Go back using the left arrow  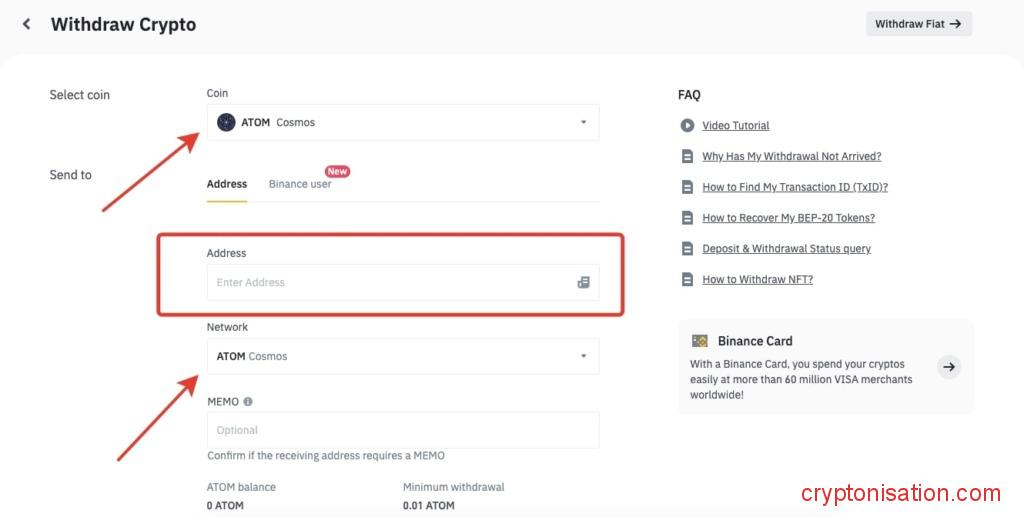click(26, 24)
